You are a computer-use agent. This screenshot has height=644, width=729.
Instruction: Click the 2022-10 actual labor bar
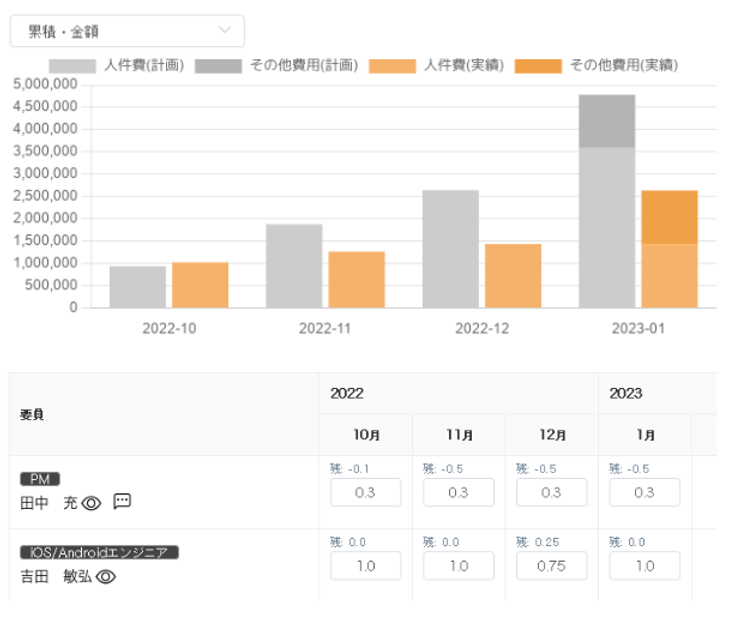[x=200, y=285]
